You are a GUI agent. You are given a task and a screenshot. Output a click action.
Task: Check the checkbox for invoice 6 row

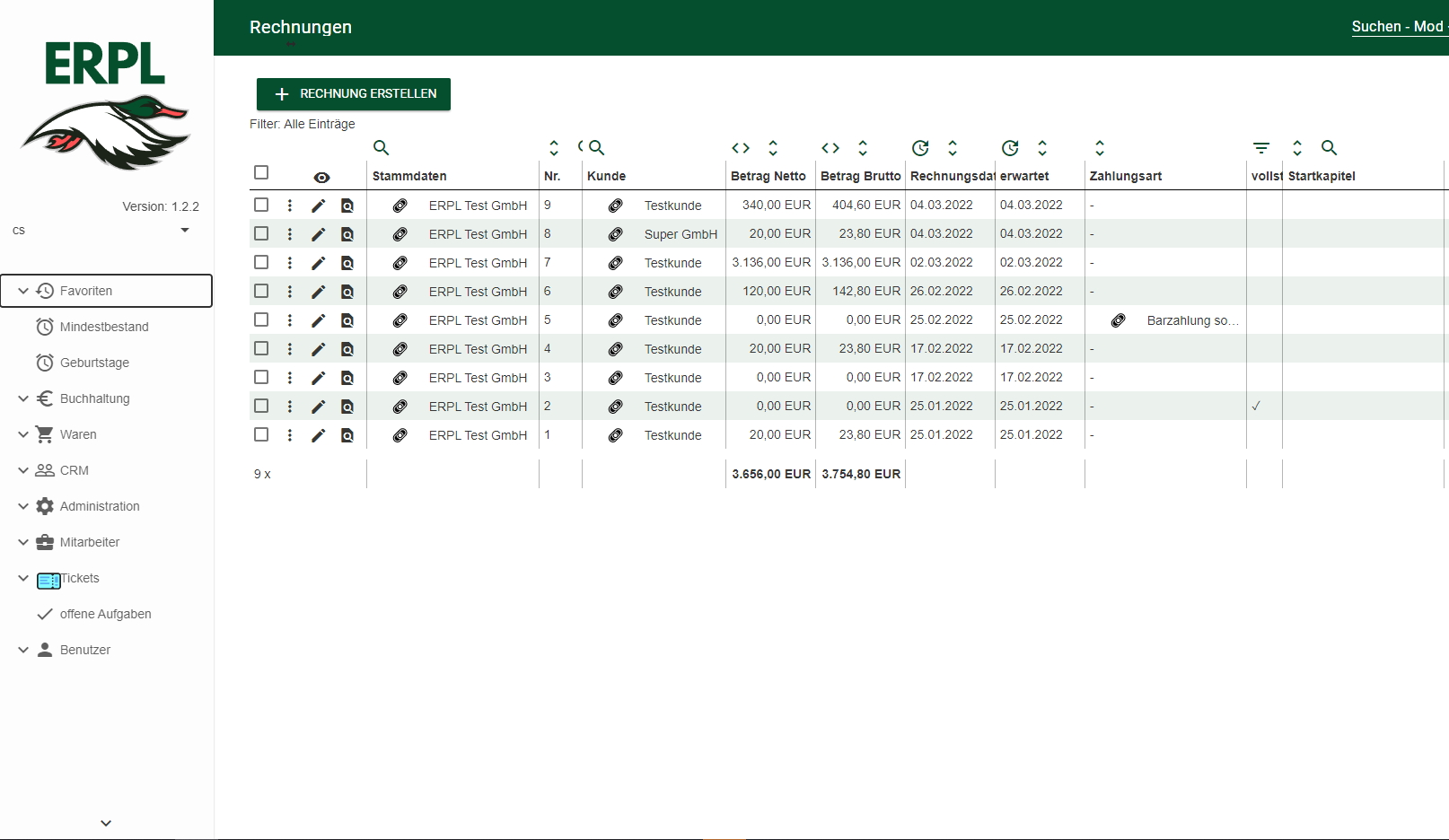pyautogui.click(x=261, y=292)
